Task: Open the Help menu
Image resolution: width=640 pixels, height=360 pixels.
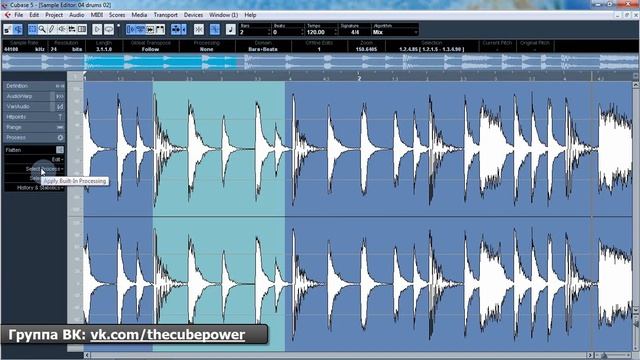Action: [250, 15]
